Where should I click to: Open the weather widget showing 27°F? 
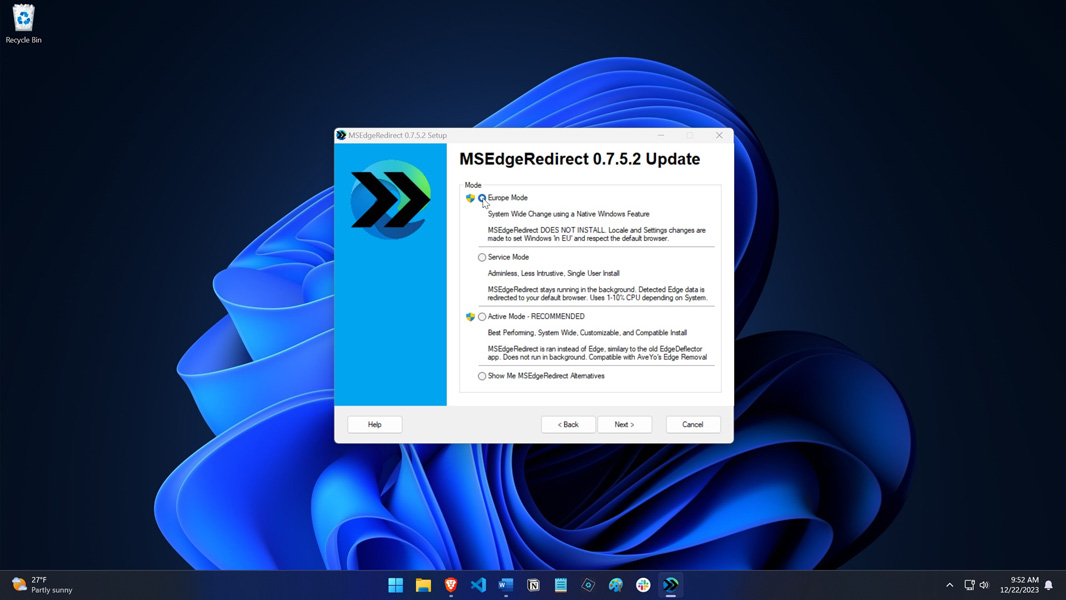click(42, 585)
